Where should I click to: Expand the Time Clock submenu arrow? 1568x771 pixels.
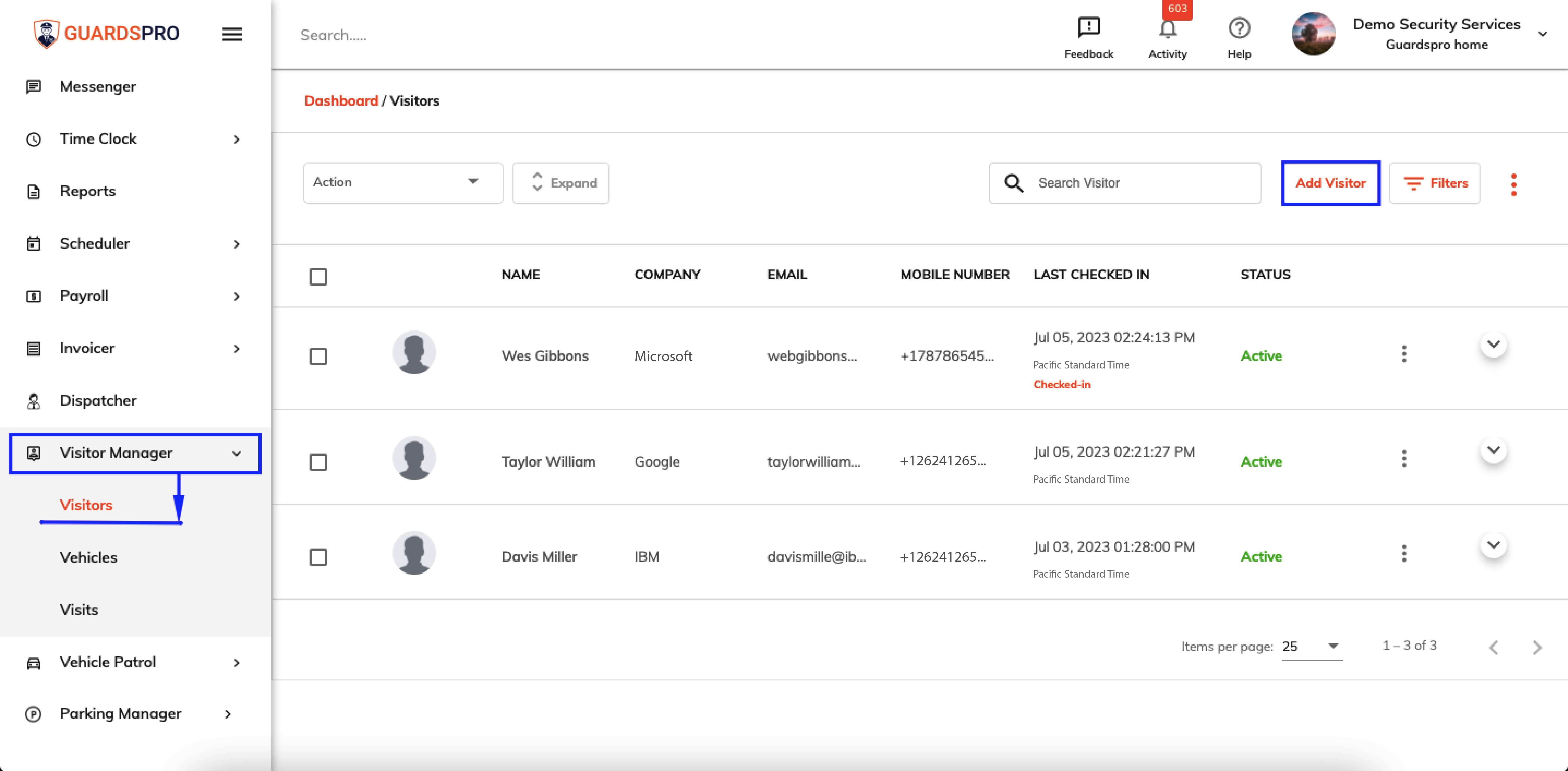[236, 140]
